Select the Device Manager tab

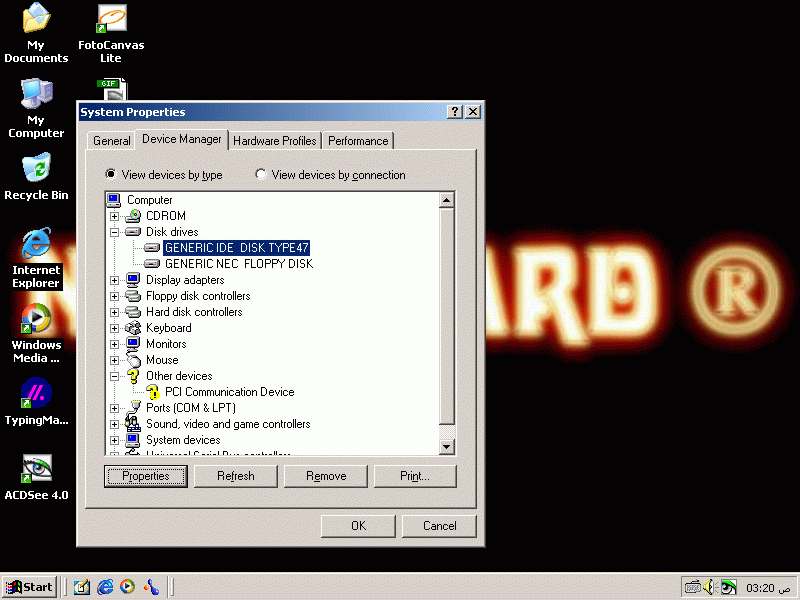tap(182, 139)
